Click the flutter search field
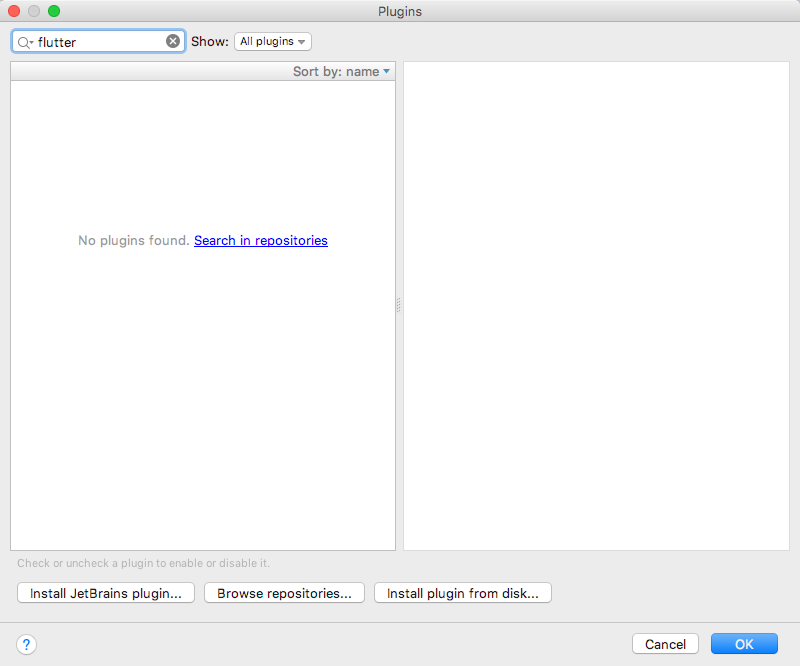The image size is (800, 666). click(98, 41)
